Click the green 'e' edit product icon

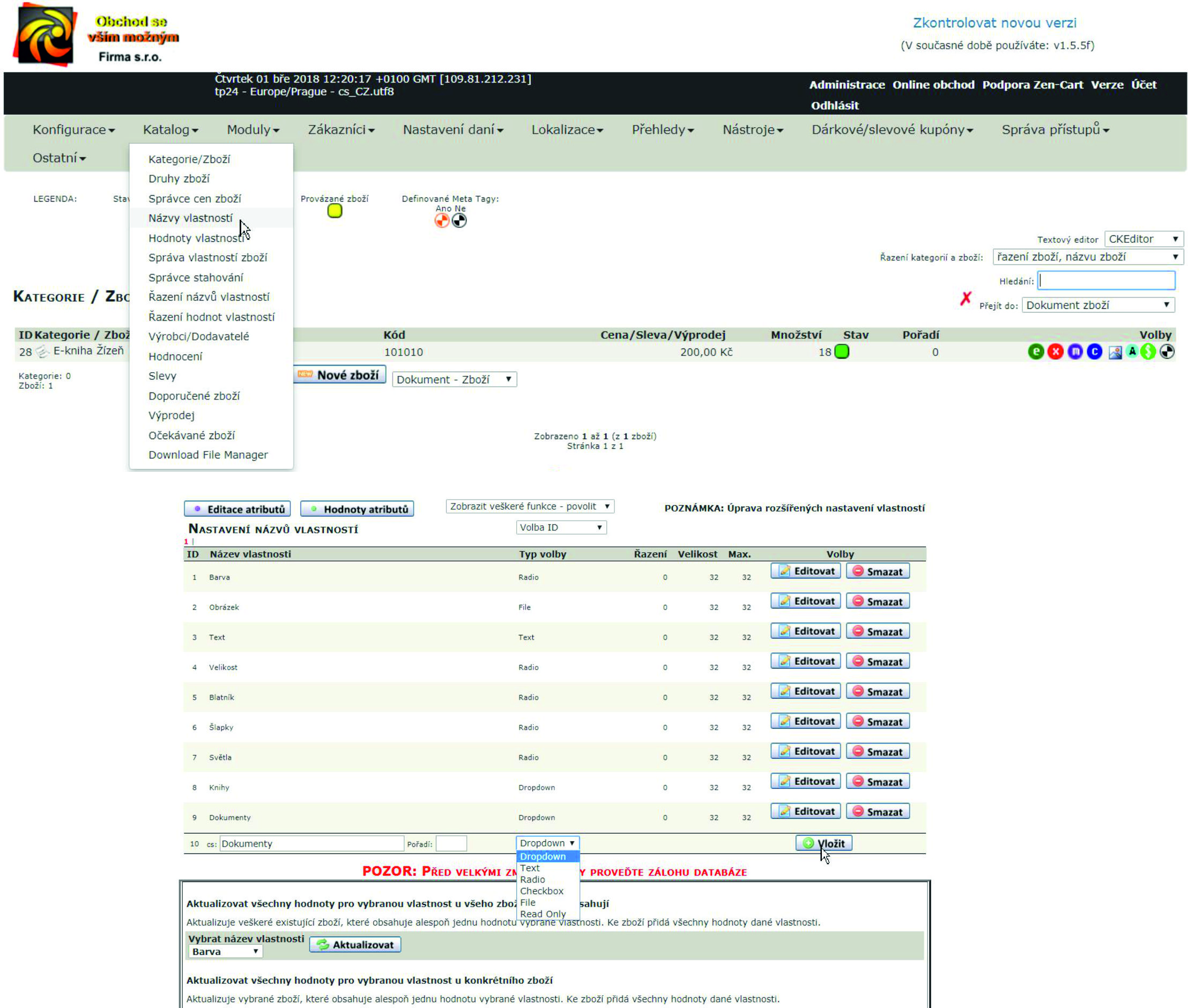1035,352
